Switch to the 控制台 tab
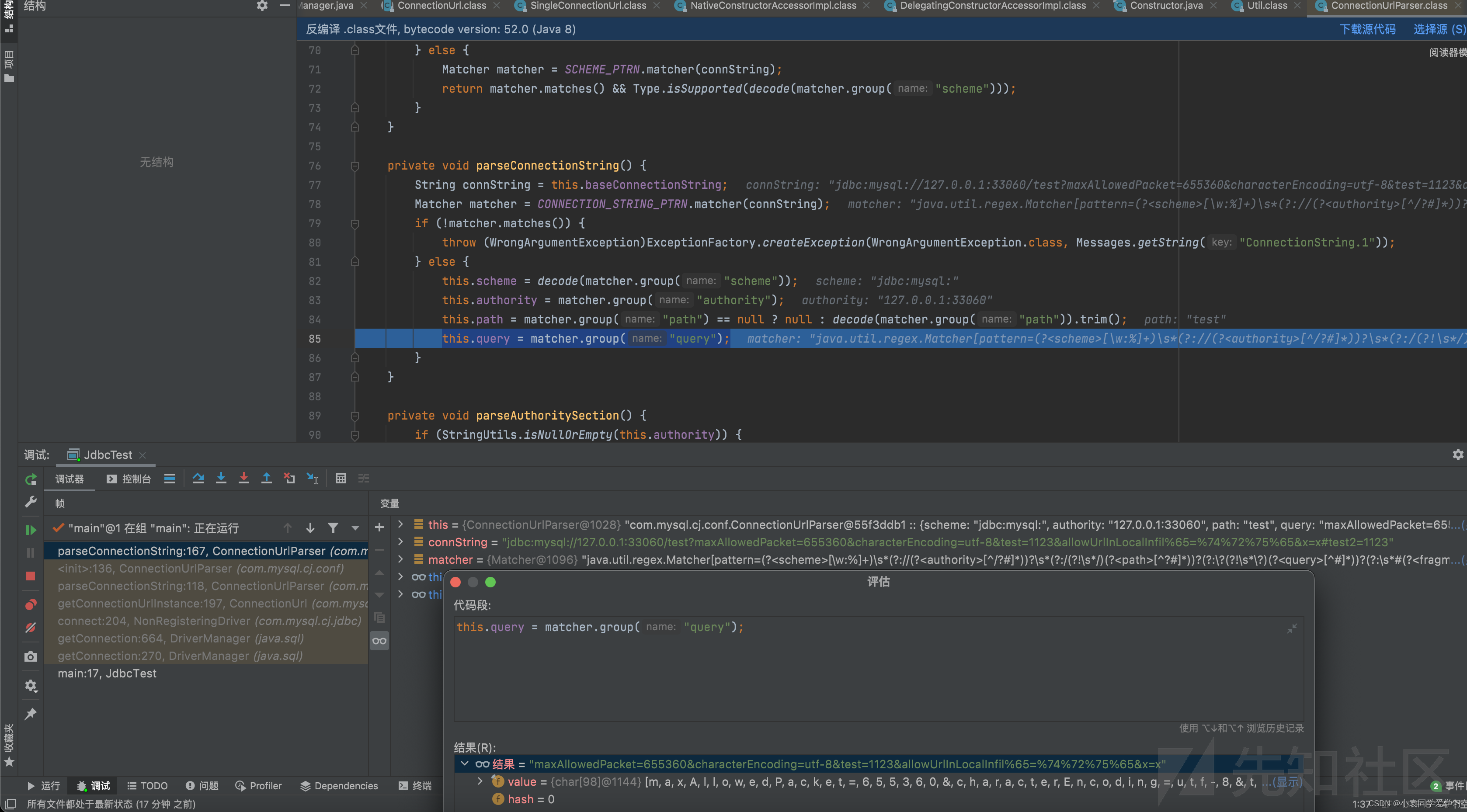Screen dimensions: 1467x812 [x=129, y=479]
